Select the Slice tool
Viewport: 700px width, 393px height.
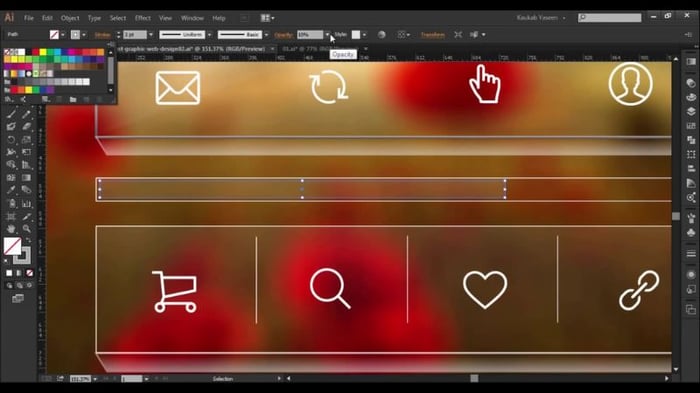26,217
